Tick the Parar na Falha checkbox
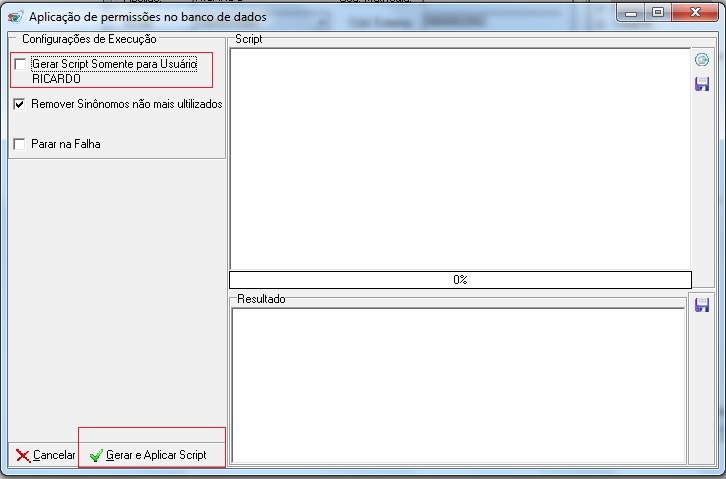 19,144
